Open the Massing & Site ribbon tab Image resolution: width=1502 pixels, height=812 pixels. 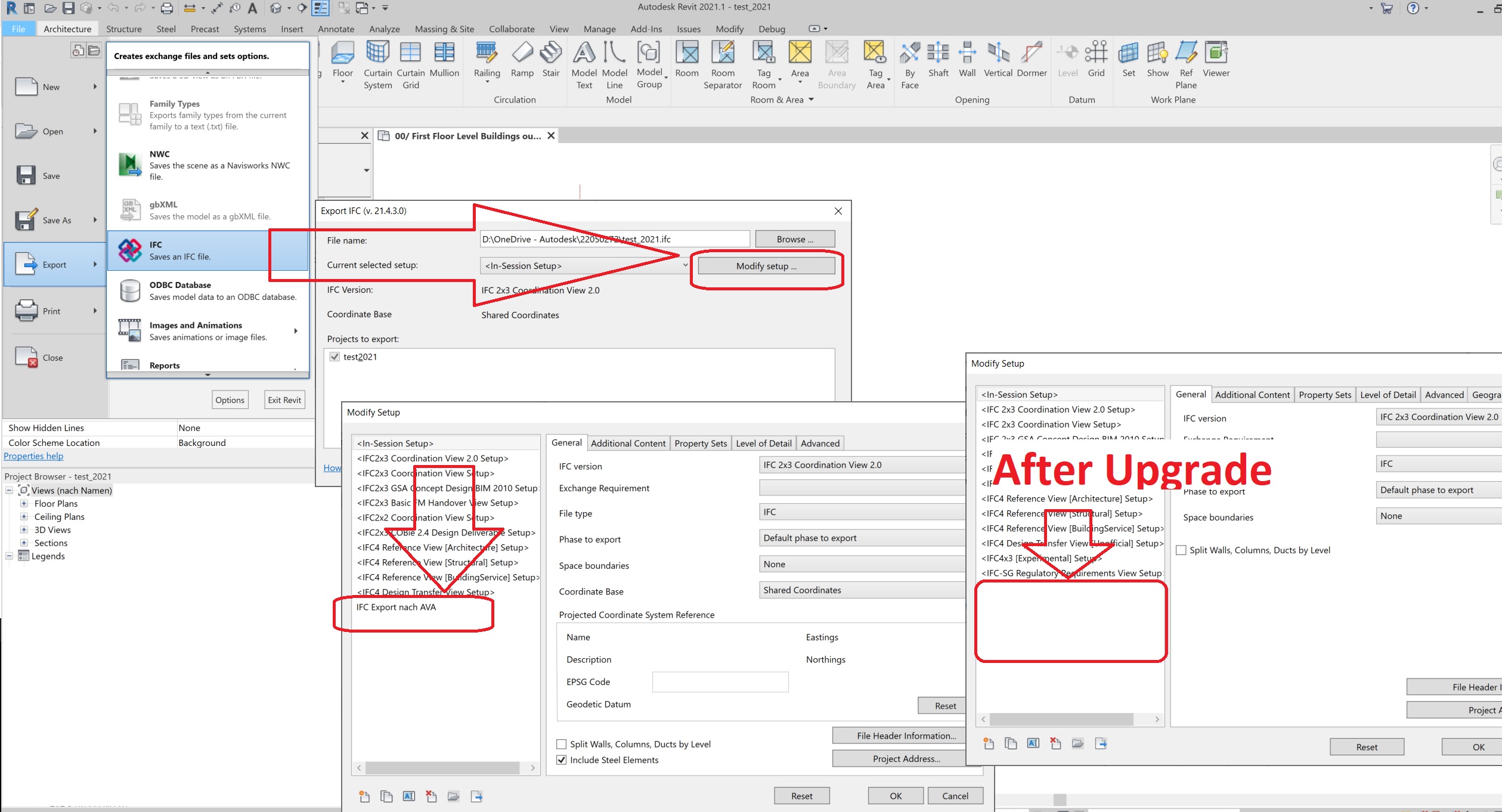[444, 29]
